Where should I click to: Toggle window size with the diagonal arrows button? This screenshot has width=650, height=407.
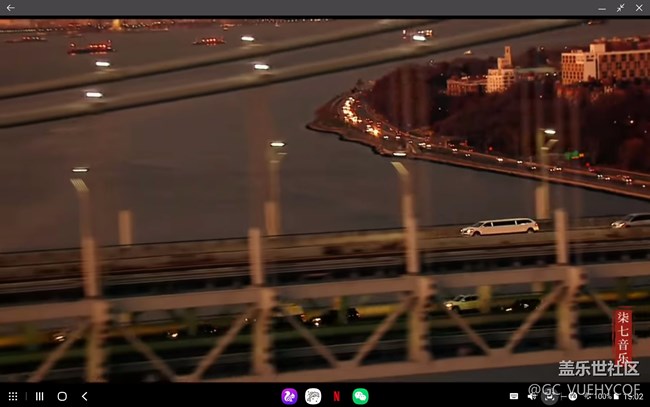(620, 8)
